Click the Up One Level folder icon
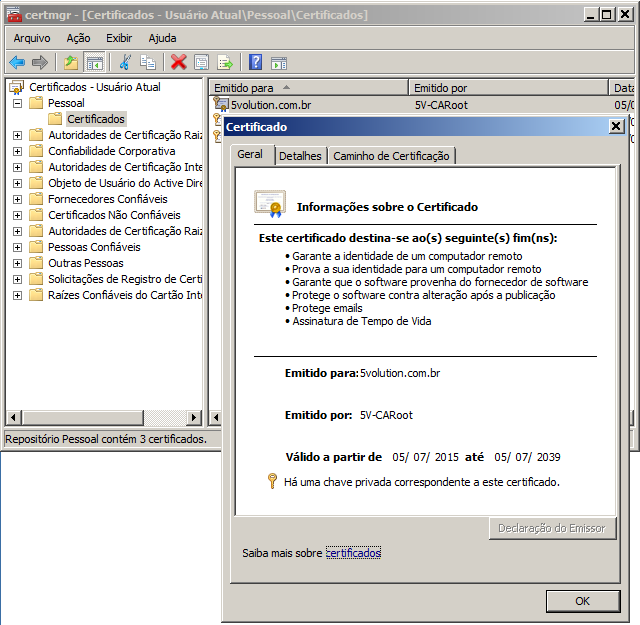640x625 pixels. 71,62
